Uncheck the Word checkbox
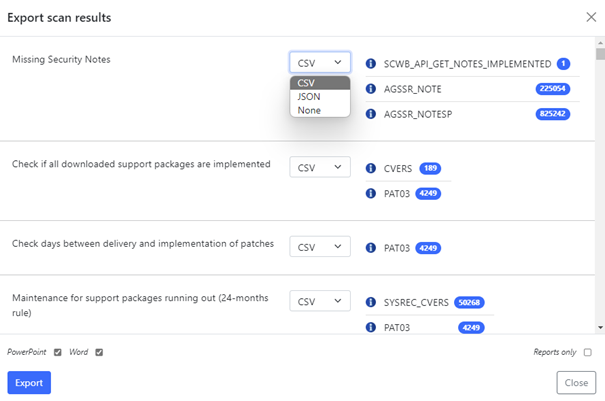This screenshot has height=401, width=605. [x=99, y=352]
